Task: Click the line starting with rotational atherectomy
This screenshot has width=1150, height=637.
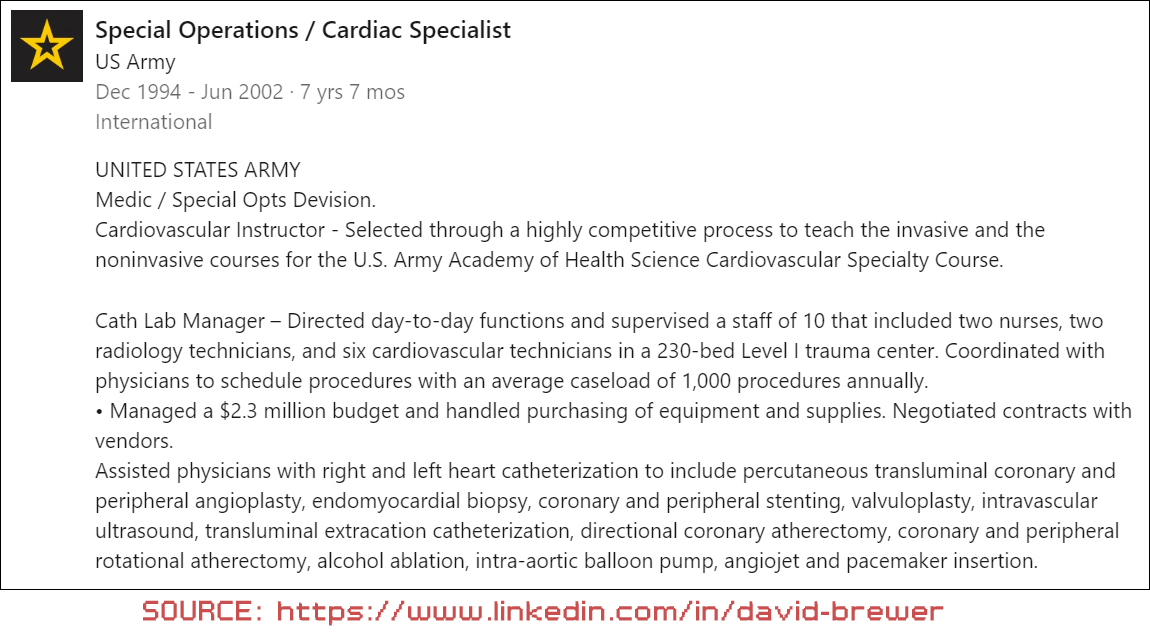Action: [x=566, y=561]
